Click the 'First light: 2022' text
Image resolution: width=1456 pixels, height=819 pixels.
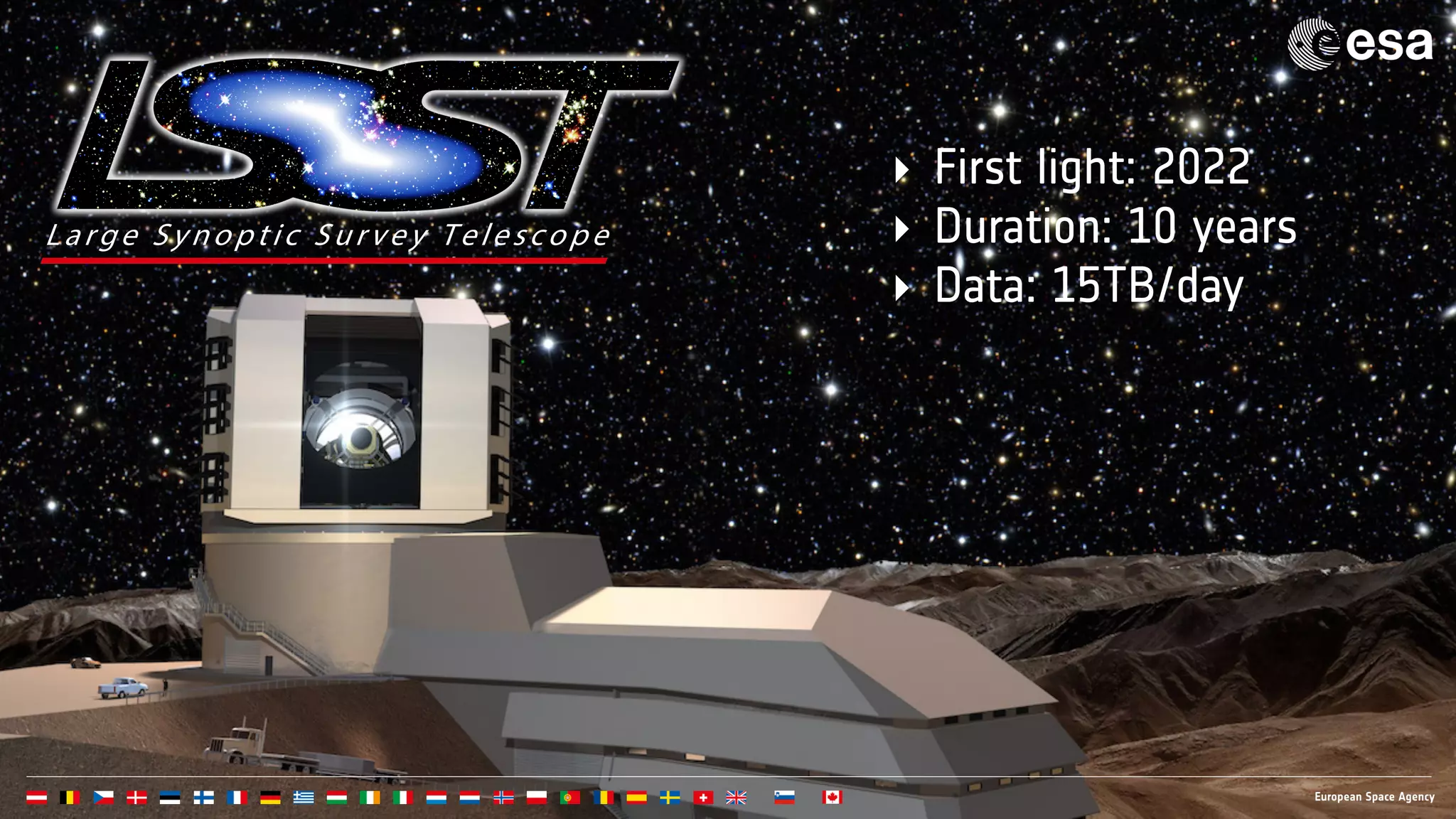coord(1091,168)
